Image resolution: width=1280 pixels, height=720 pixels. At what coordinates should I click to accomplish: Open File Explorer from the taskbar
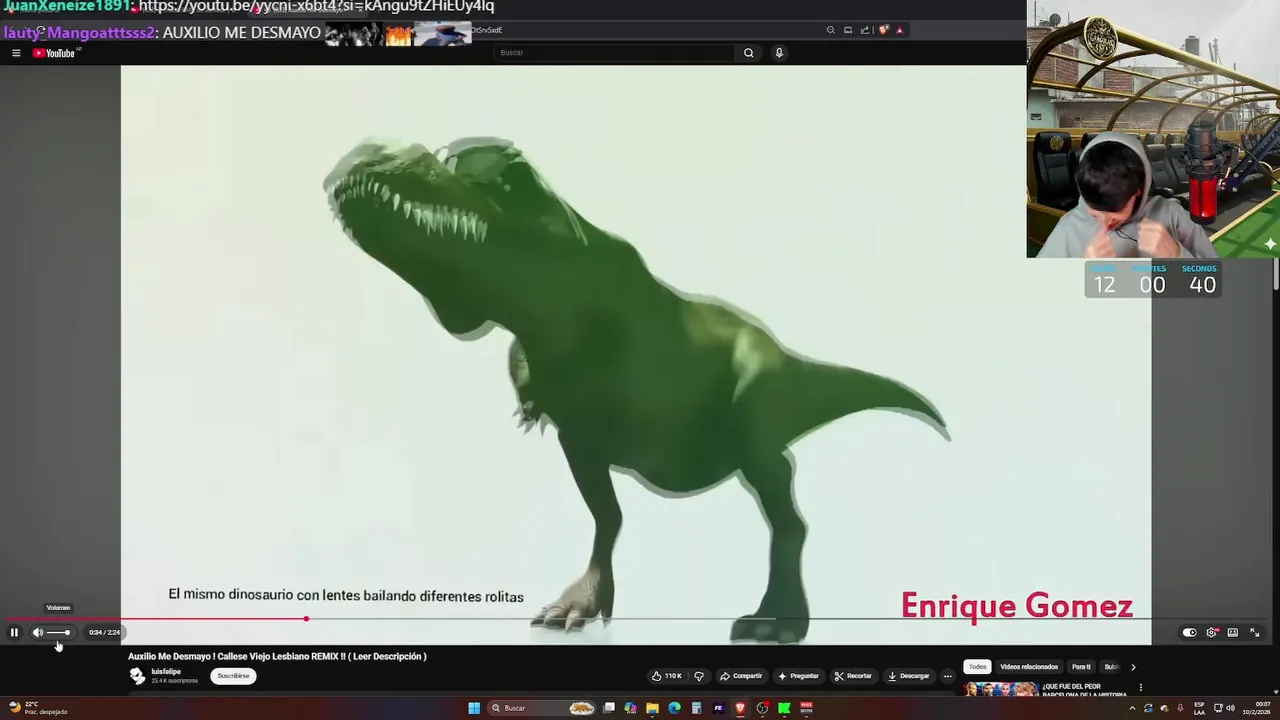[652, 708]
